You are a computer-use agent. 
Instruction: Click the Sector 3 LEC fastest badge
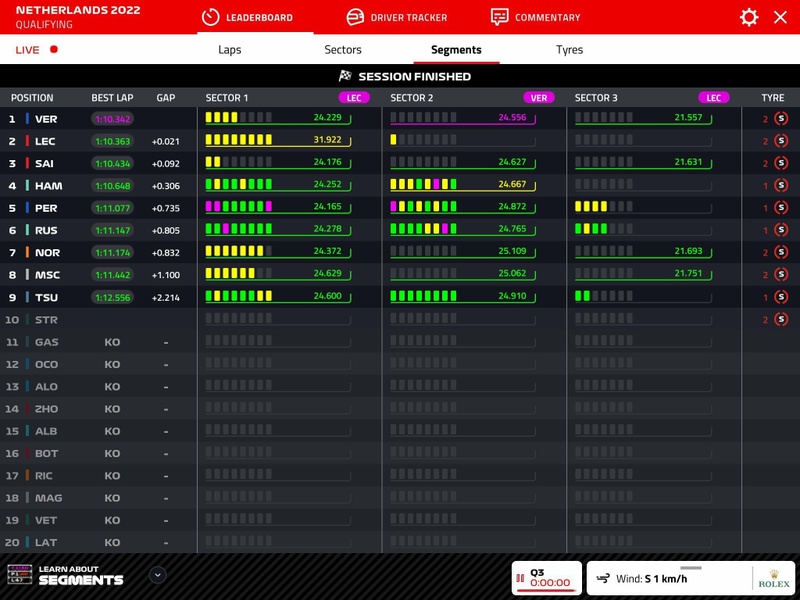[713, 98]
